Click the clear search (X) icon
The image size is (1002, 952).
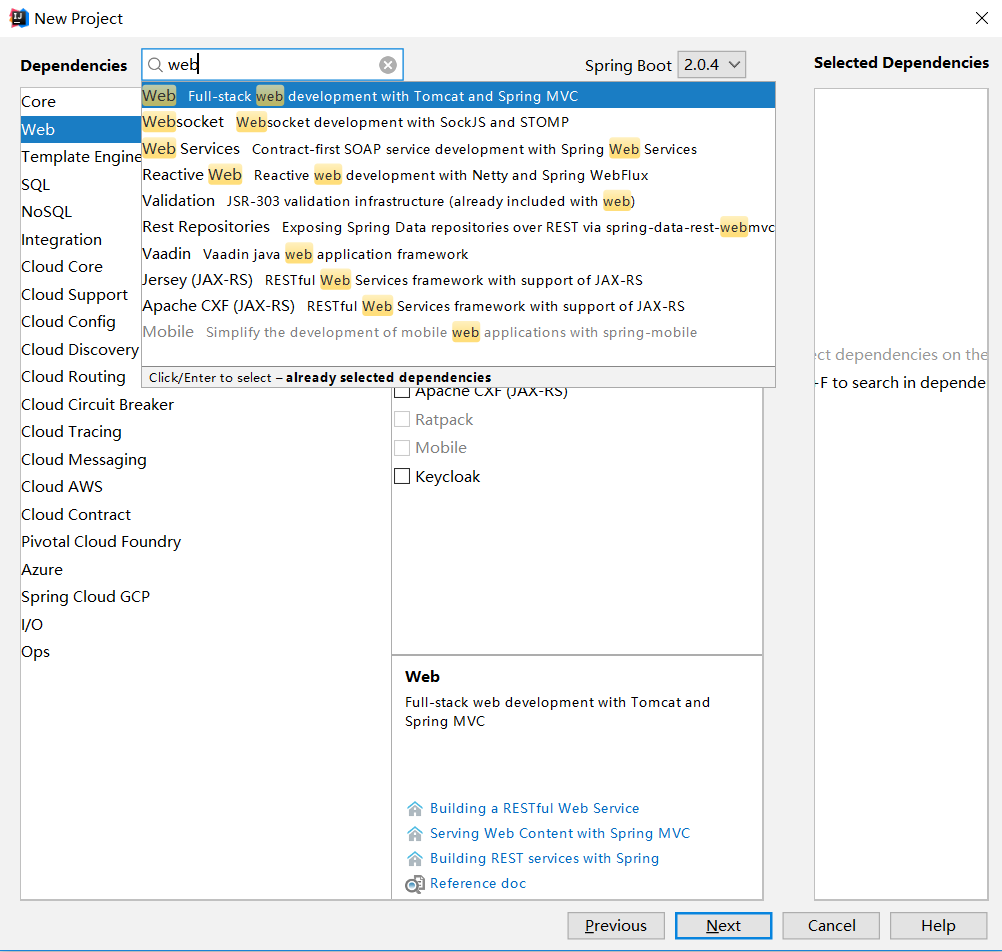(388, 65)
